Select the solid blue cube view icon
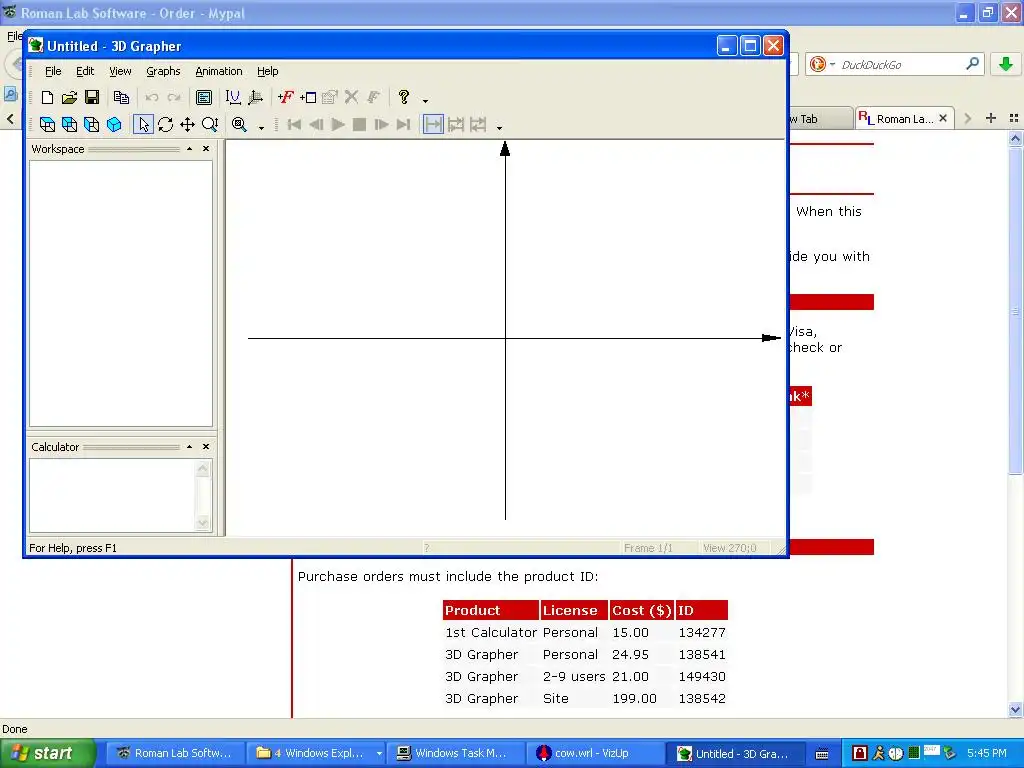 pos(114,124)
